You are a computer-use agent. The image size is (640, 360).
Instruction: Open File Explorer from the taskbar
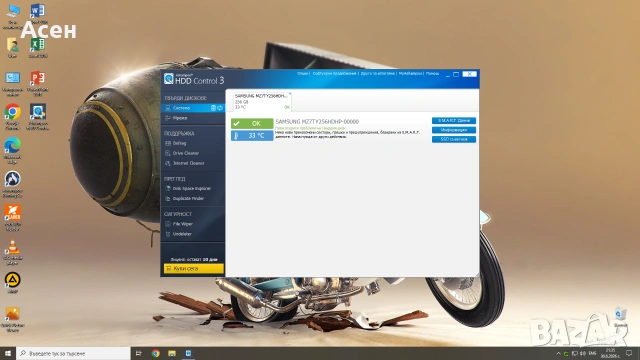(172, 353)
